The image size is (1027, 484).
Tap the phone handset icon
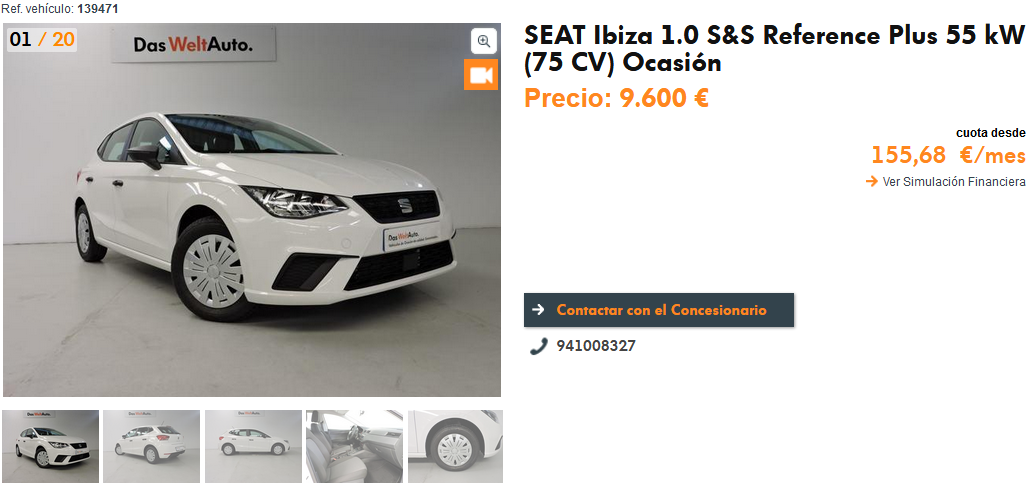[538, 346]
